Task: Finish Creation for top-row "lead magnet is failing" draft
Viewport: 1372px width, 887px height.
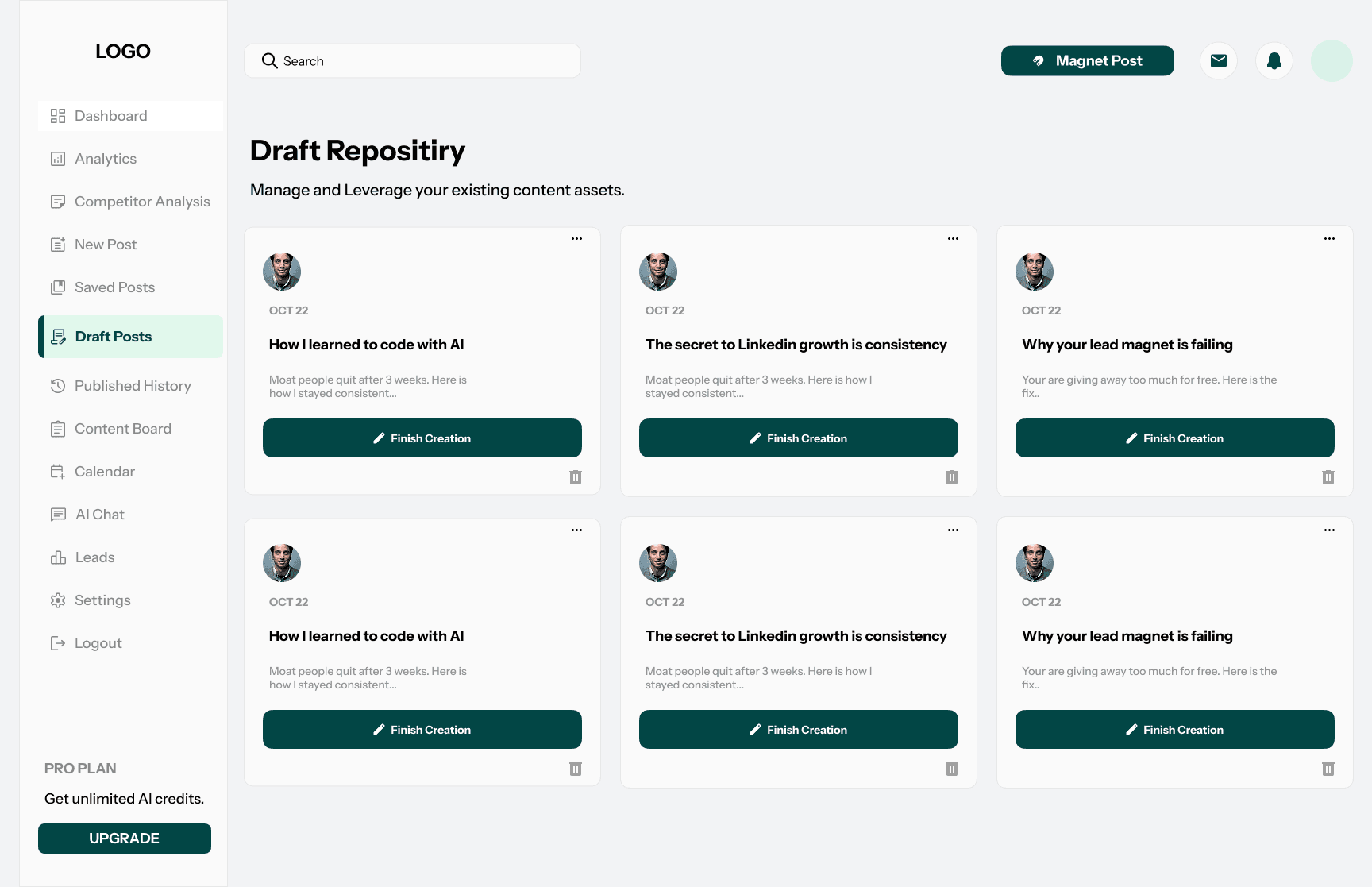Action: coord(1175,438)
